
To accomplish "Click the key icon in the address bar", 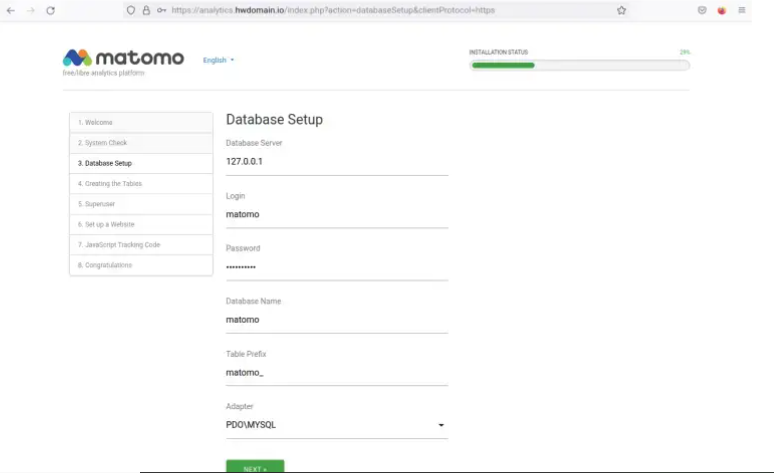I will pos(161,10).
